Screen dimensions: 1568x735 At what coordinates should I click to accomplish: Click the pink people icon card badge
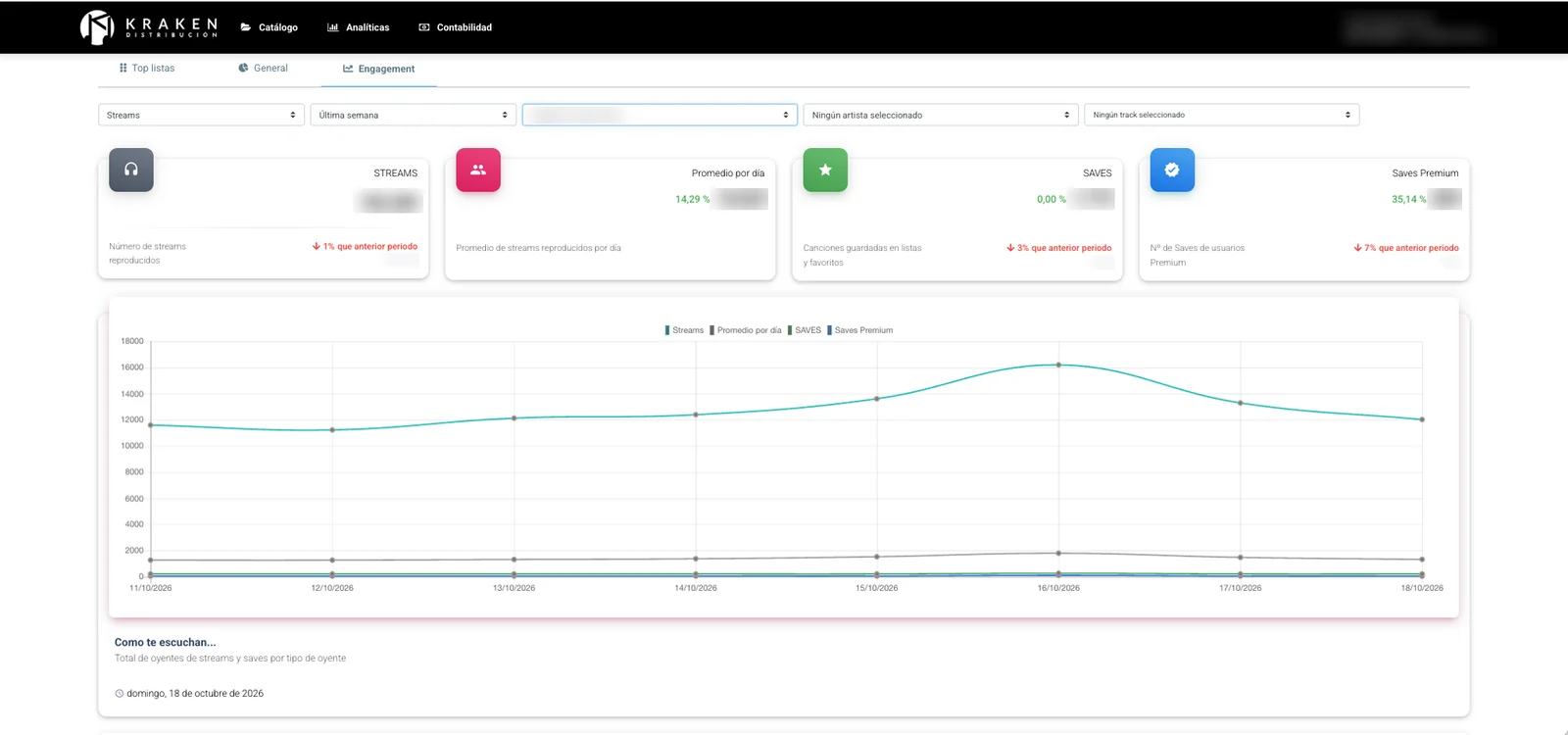[x=478, y=170]
